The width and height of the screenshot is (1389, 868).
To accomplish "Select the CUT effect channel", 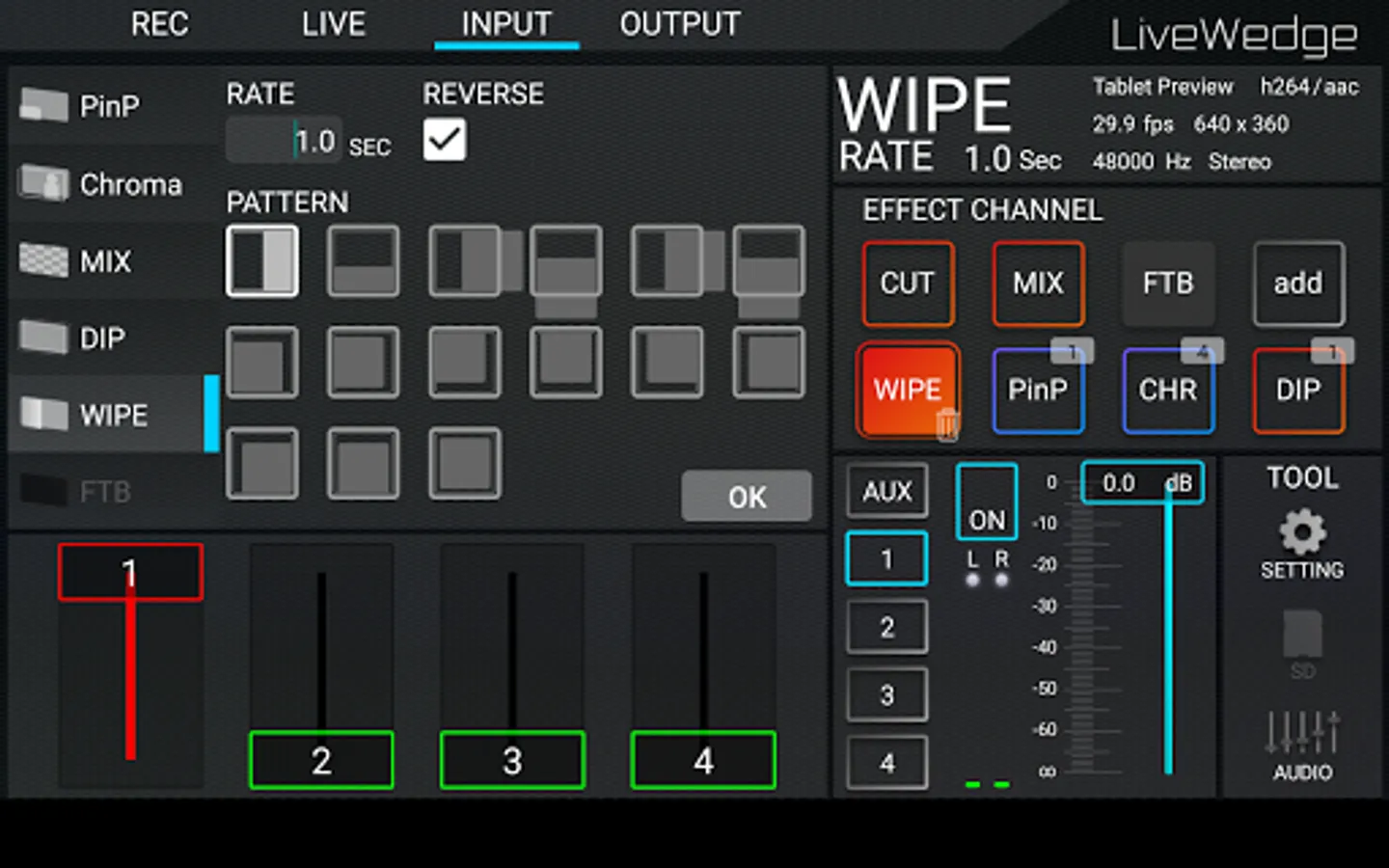I will point(908,284).
